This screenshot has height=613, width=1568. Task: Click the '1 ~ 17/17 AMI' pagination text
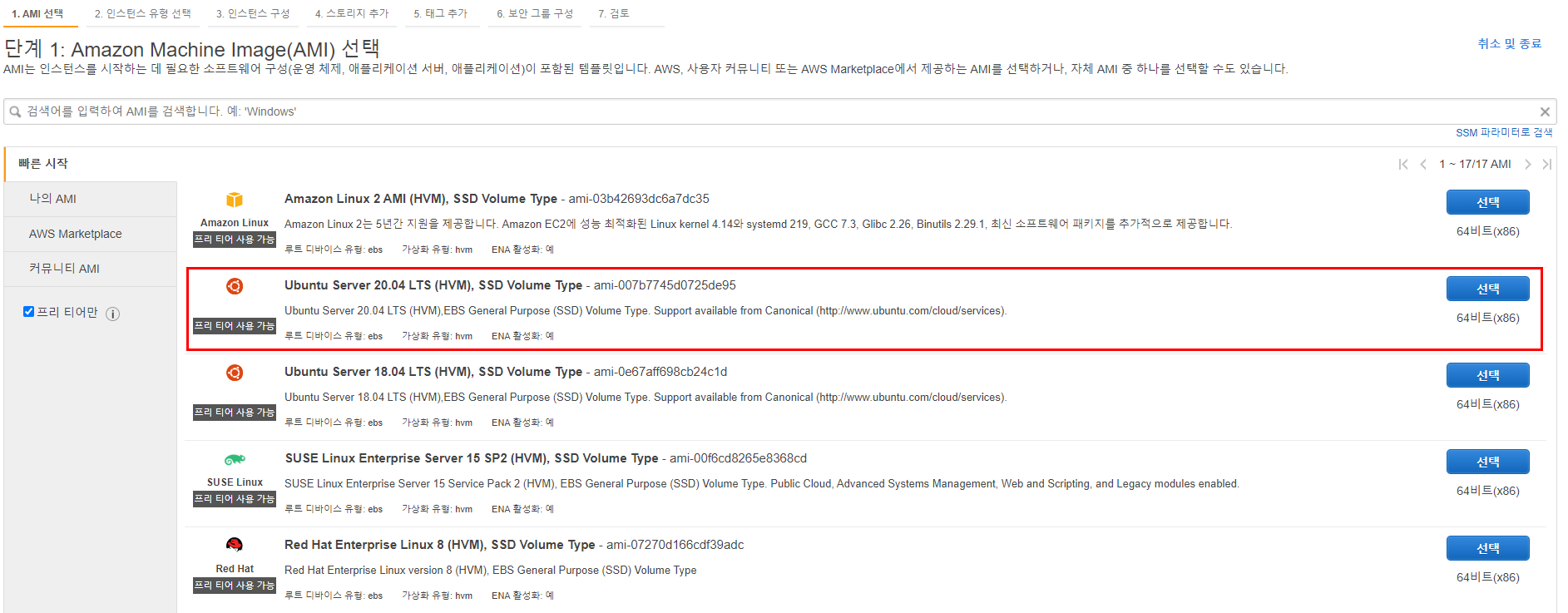click(1475, 164)
